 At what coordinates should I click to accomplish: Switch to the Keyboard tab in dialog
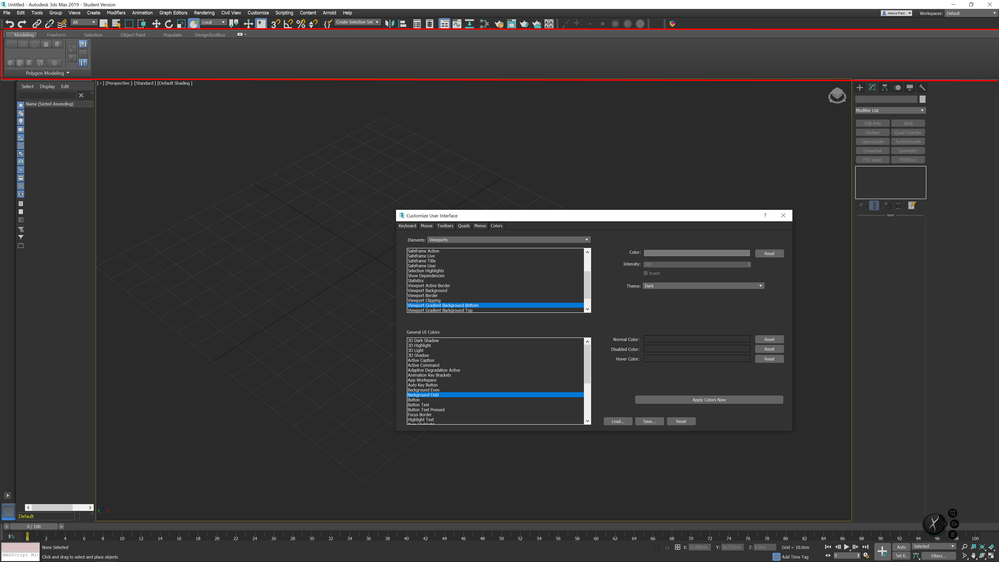click(407, 226)
